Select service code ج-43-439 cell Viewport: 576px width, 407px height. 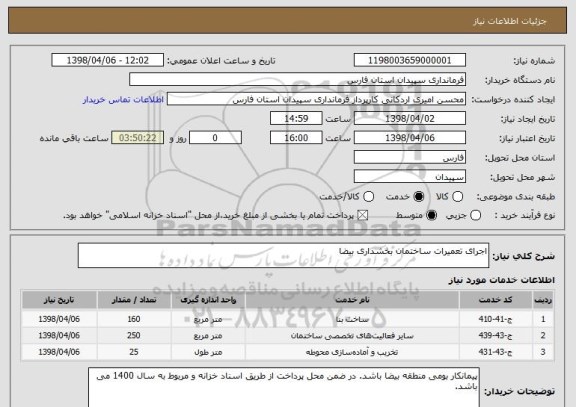pos(496,335)
